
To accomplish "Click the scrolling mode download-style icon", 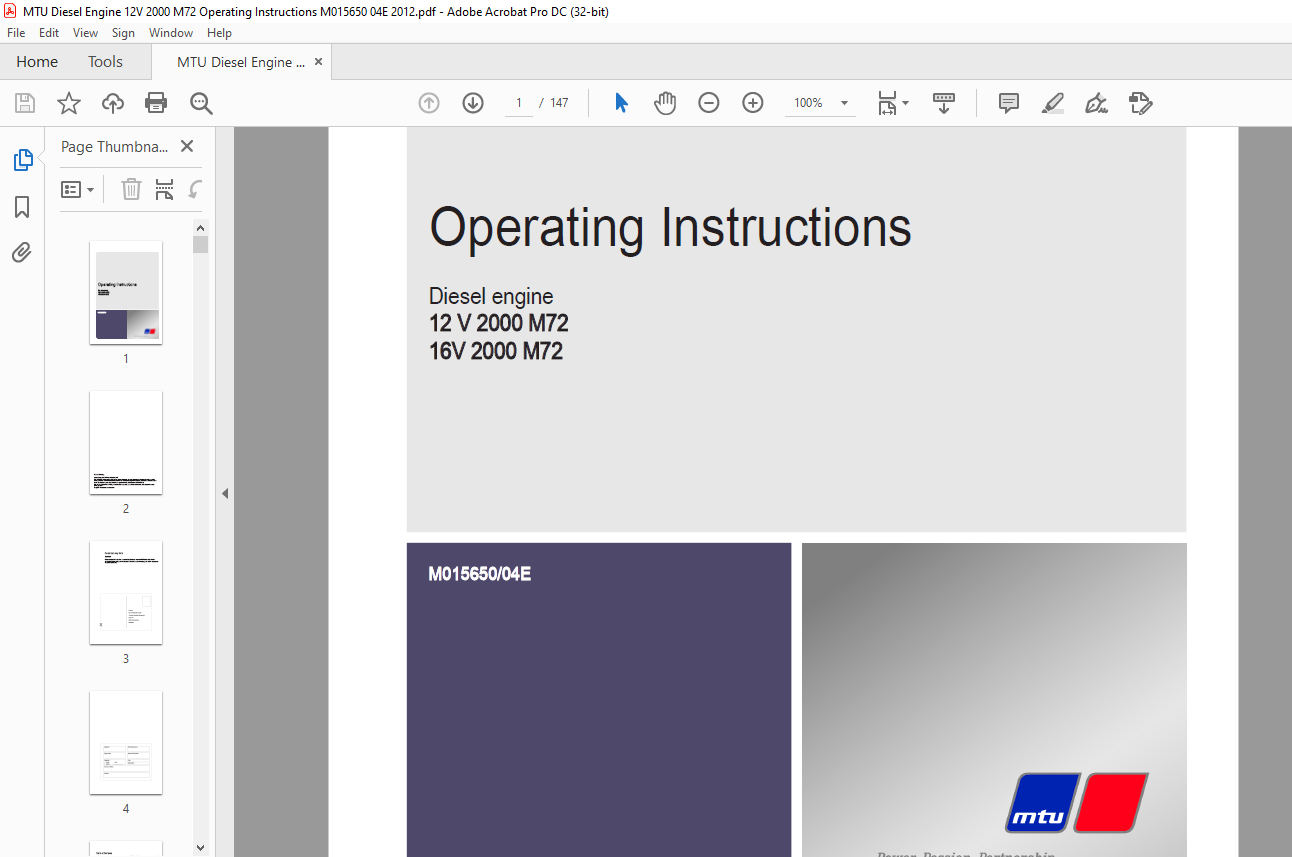I will [944, 103].
